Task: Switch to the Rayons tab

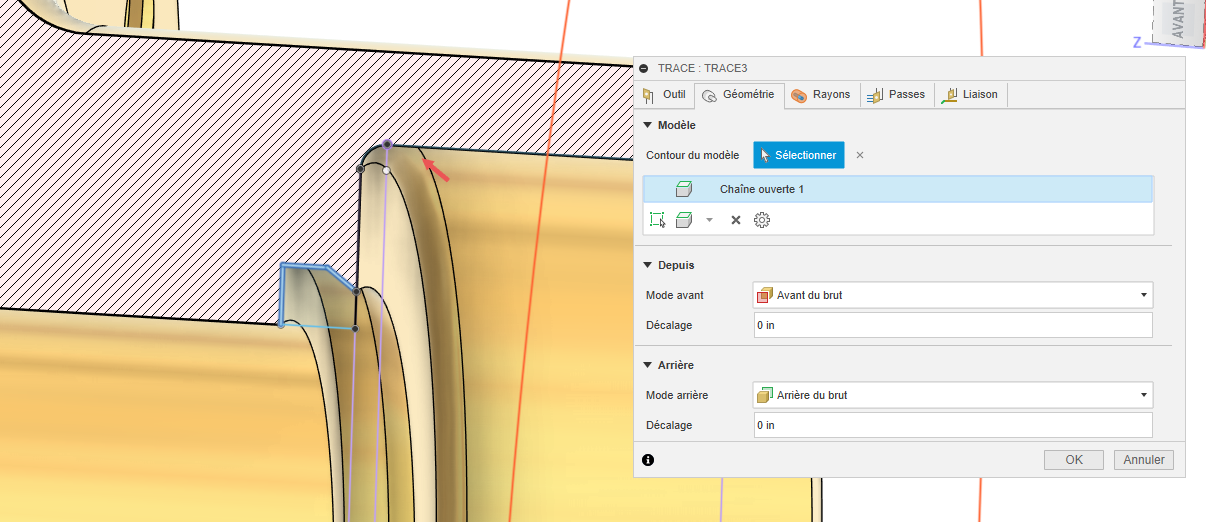Action: pos(820,95)
